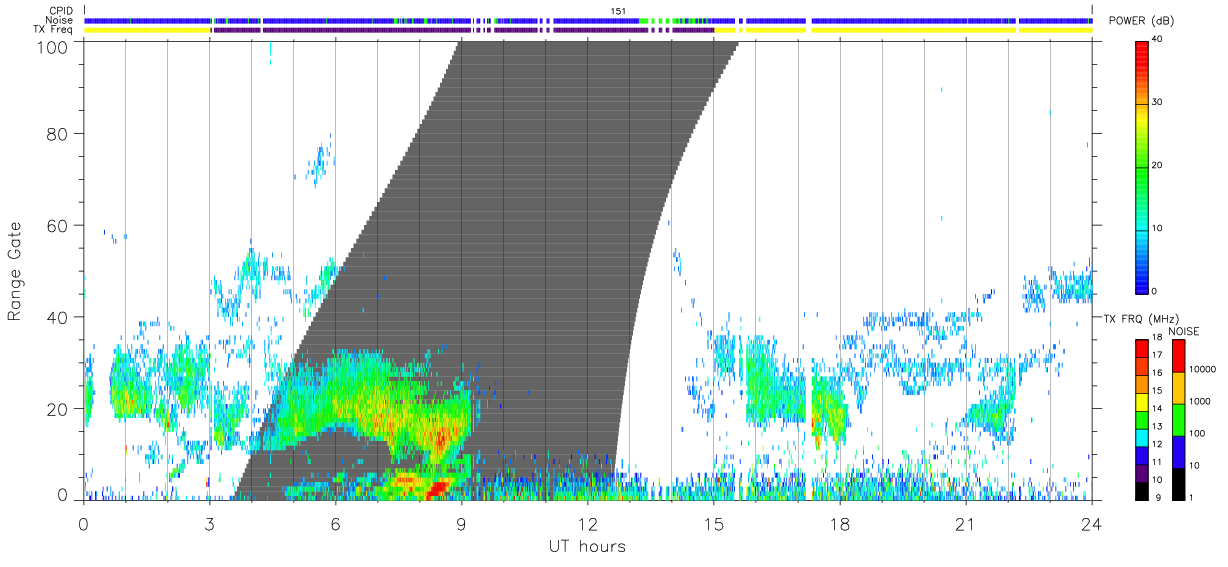The height and width of the screenshot is (567, 1228).
Task: Click the 6 tick on UT hours axis
Action: click(336, 522)
